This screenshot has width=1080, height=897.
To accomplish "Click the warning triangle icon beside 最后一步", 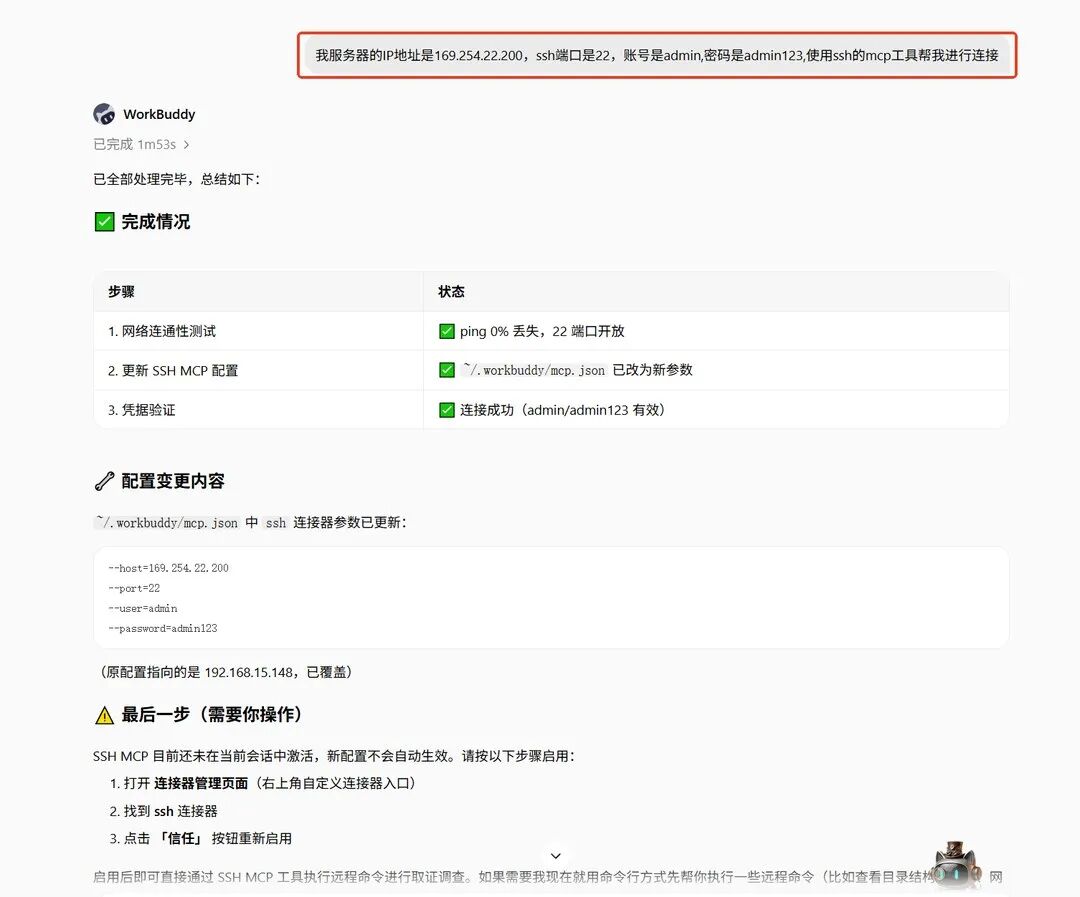I will point(104,715).
